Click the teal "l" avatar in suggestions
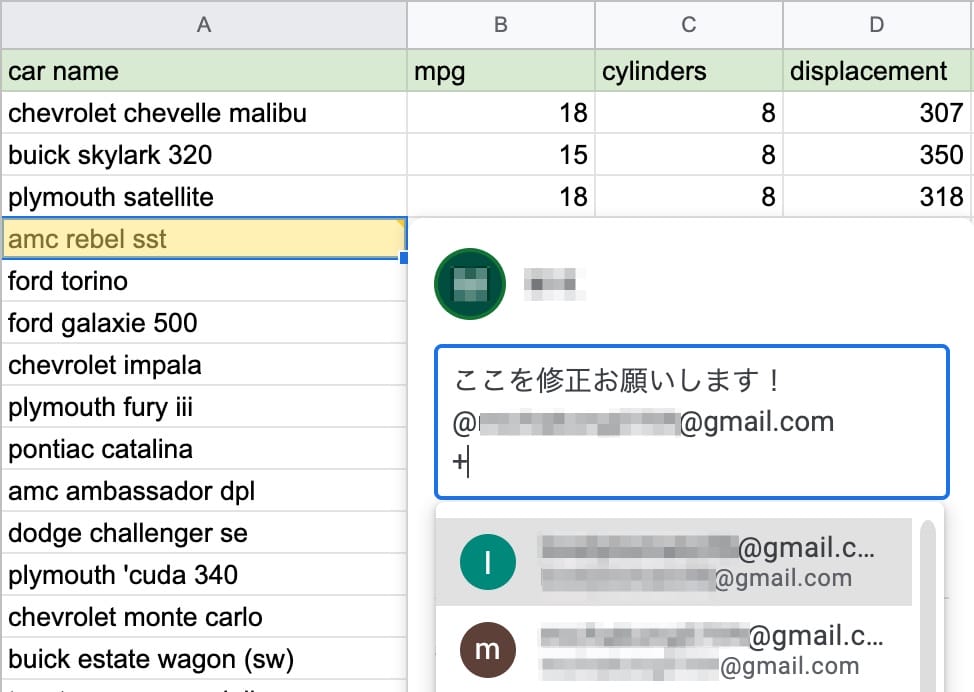Image resolution: width=974 pixels, height=692 pixels. [x=487, y=562]
